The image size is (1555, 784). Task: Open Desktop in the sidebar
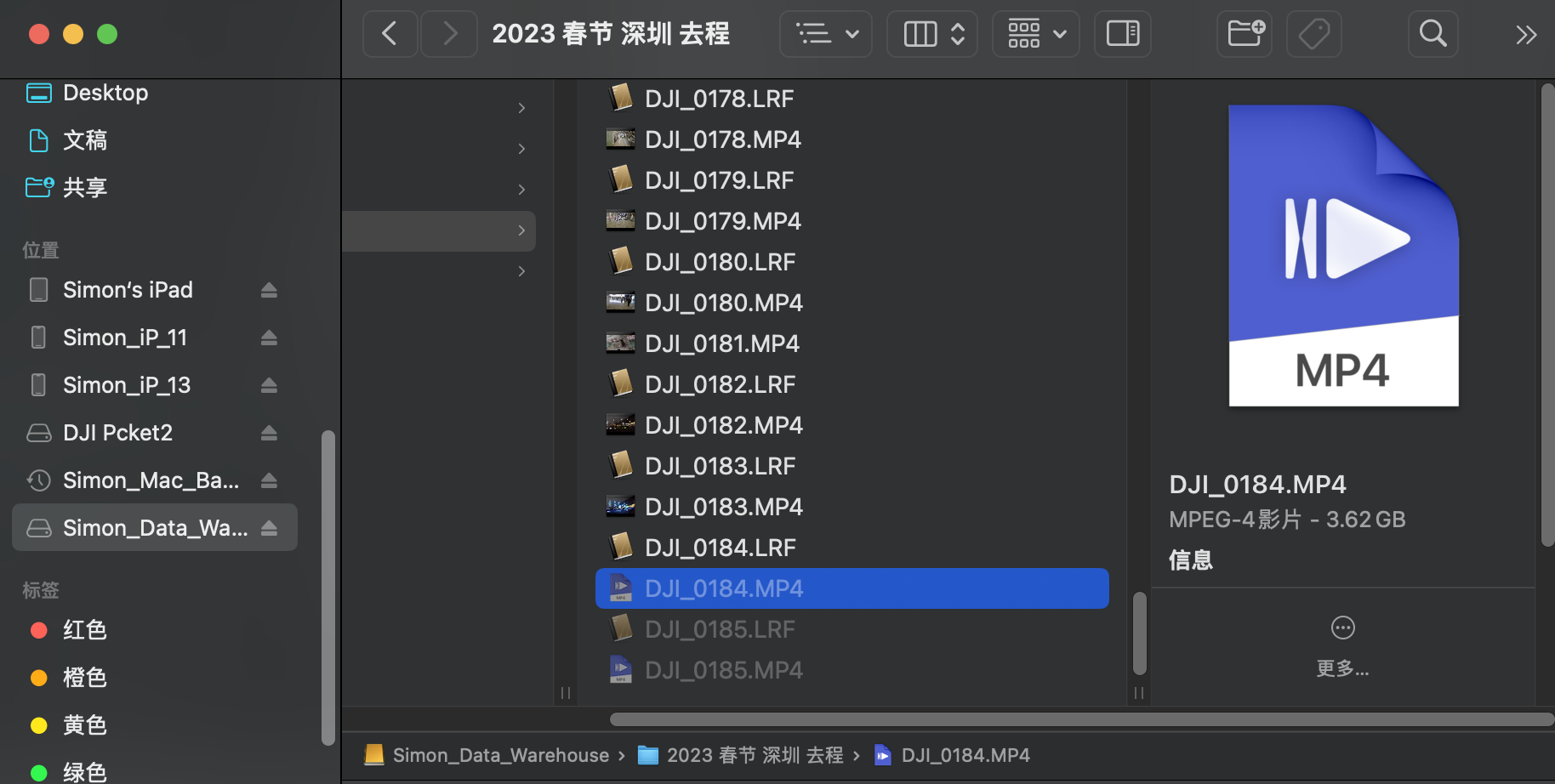pyautogui.click(x=153, y=93)
